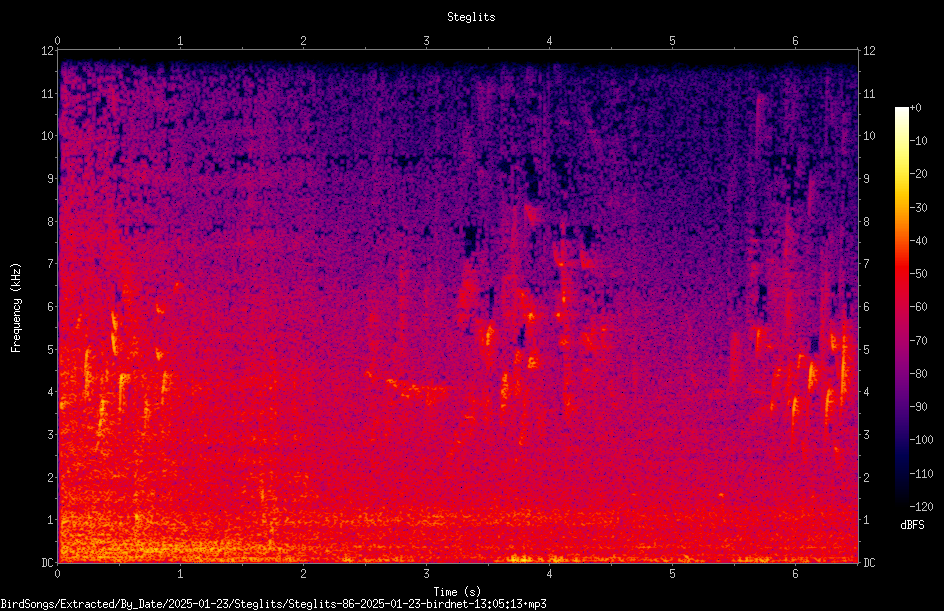
Task: Click the dBFS color scale bar
Action: coord(902,306)
